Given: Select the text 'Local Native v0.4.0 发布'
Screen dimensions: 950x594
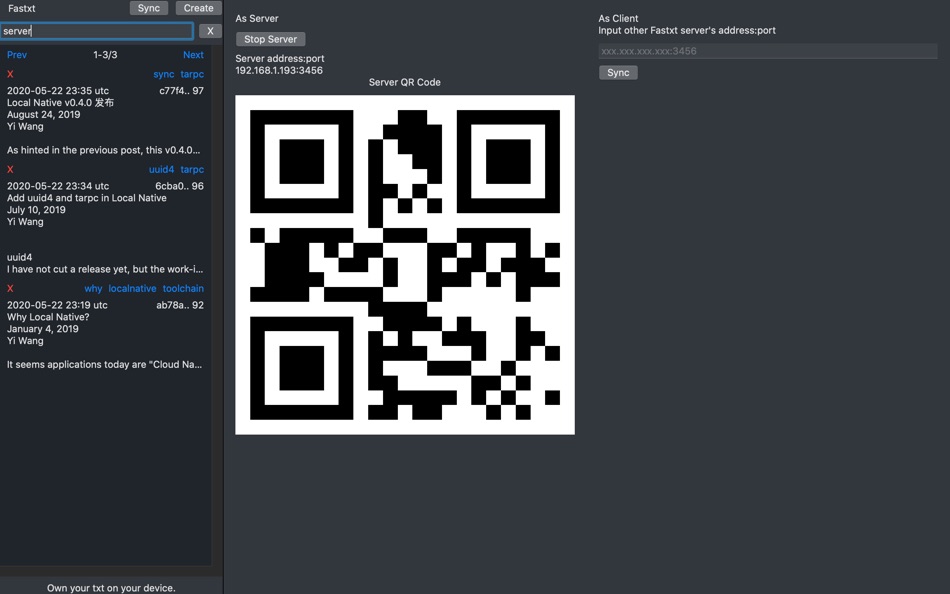Looking at the screenshot, I should [60, 102].
